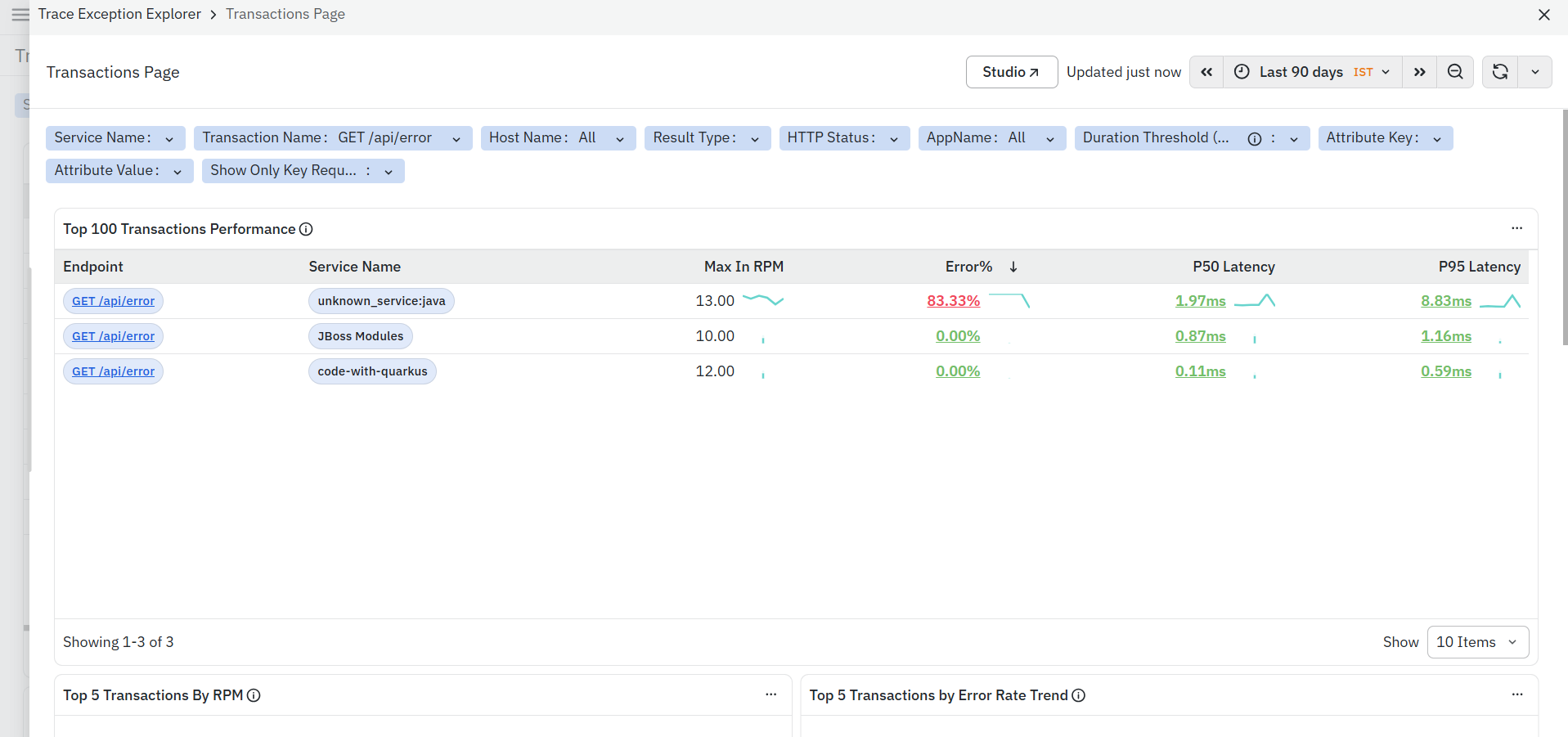Go to Trace Exception Explorer breadcrumb

119,14
